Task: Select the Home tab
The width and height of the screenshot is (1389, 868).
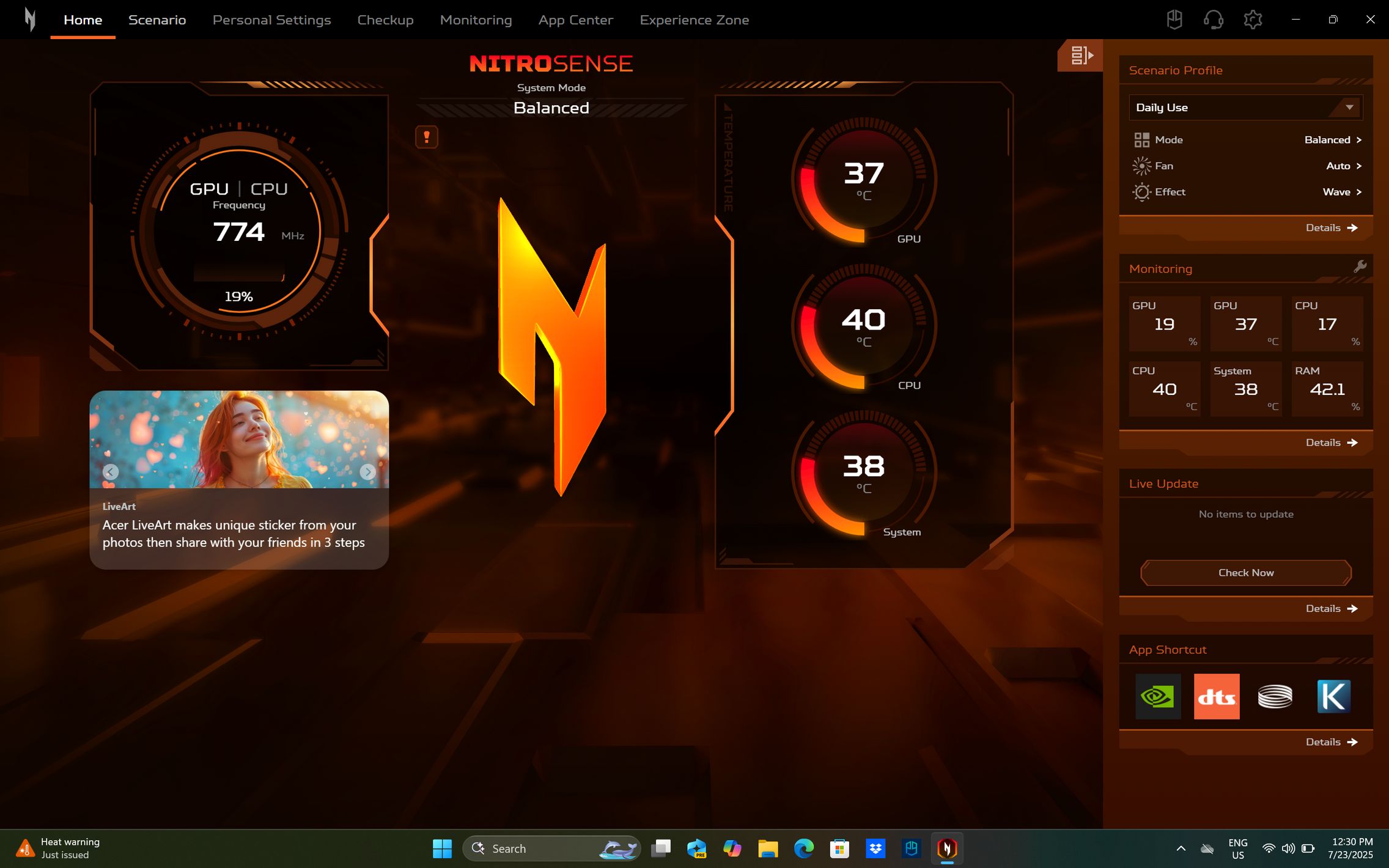Action: coord(83,20)
